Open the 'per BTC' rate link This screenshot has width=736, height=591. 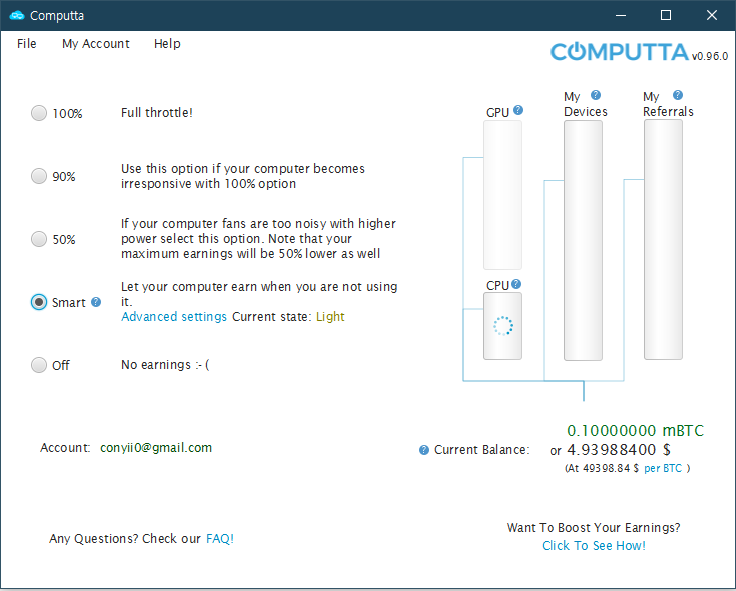click(663, 468)
